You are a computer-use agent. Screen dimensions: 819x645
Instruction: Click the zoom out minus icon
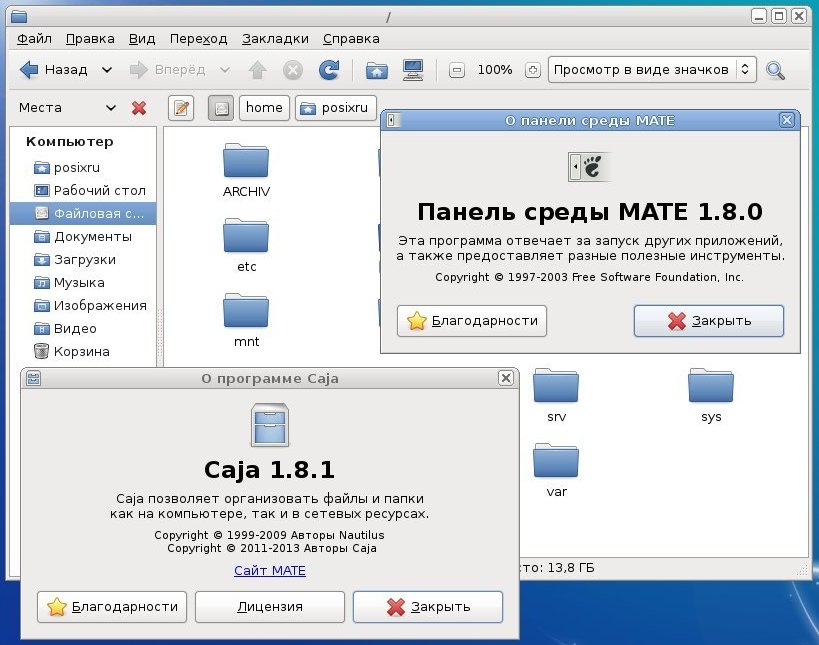[x=457, y=70]
